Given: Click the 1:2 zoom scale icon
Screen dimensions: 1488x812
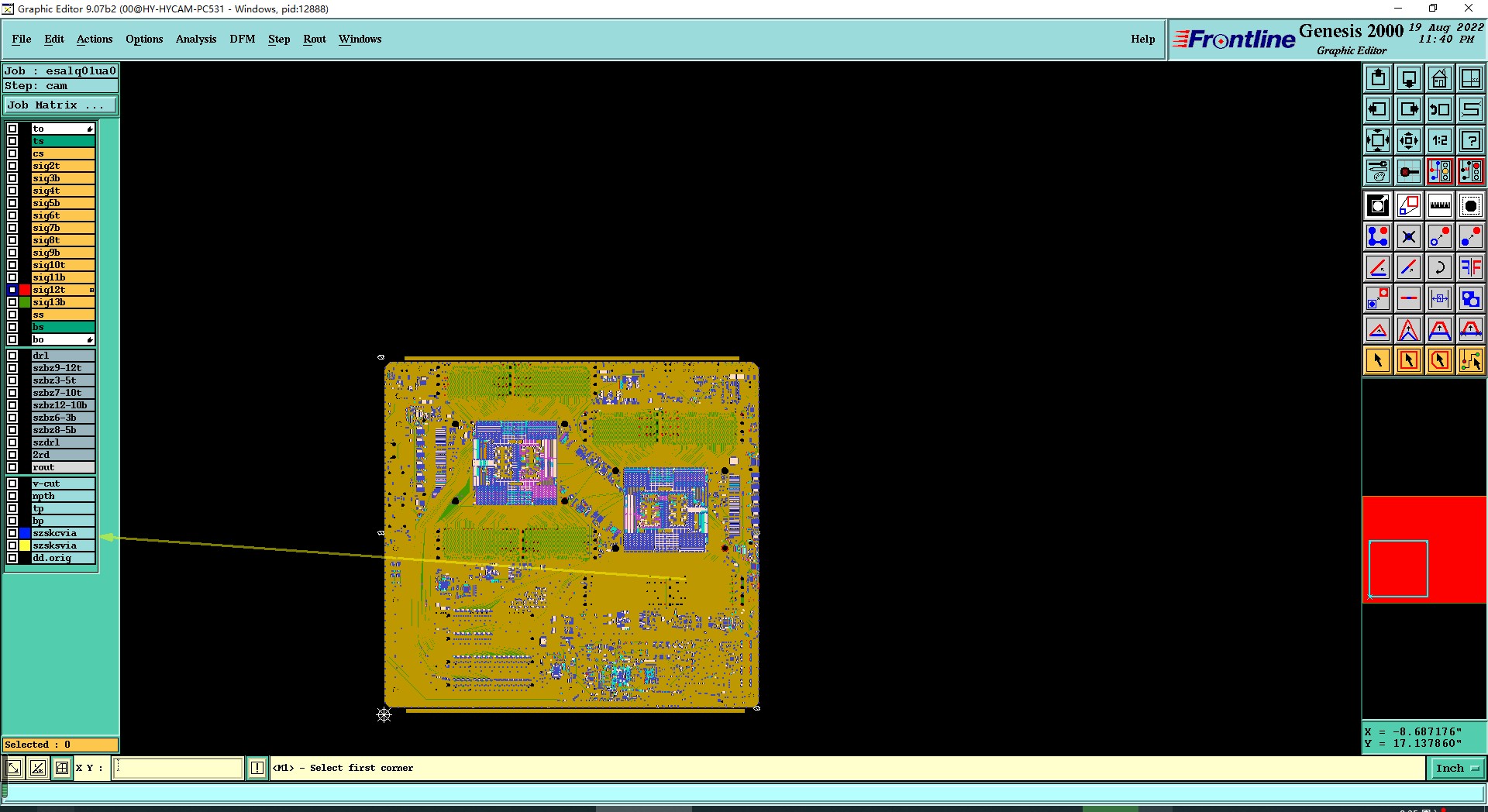Looking at the screenshot, I should pyautogui.click(x=1440, y=140).
